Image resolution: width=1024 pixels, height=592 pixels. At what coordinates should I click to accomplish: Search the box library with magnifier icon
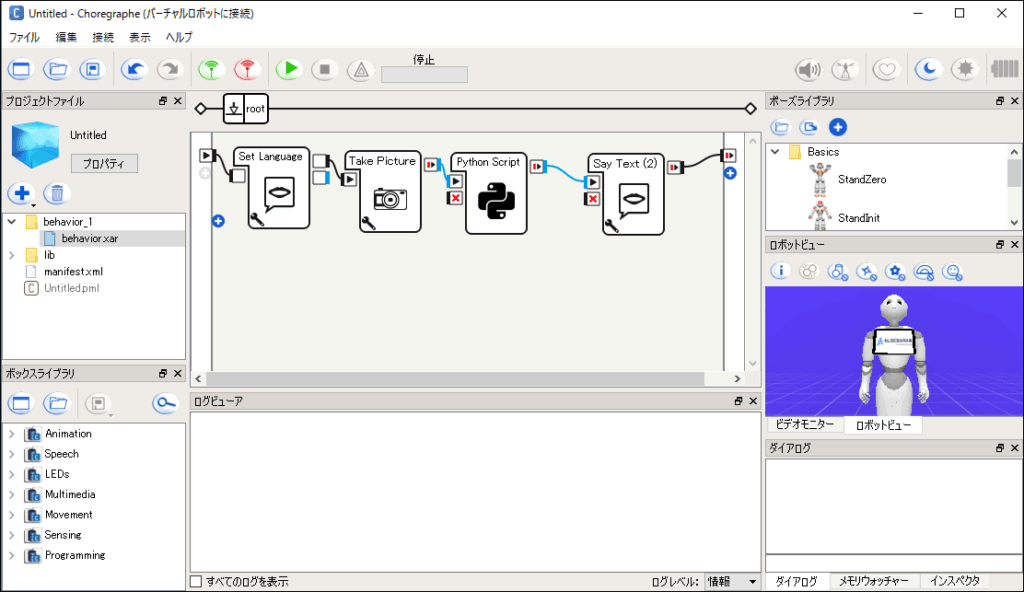(165, 403)
